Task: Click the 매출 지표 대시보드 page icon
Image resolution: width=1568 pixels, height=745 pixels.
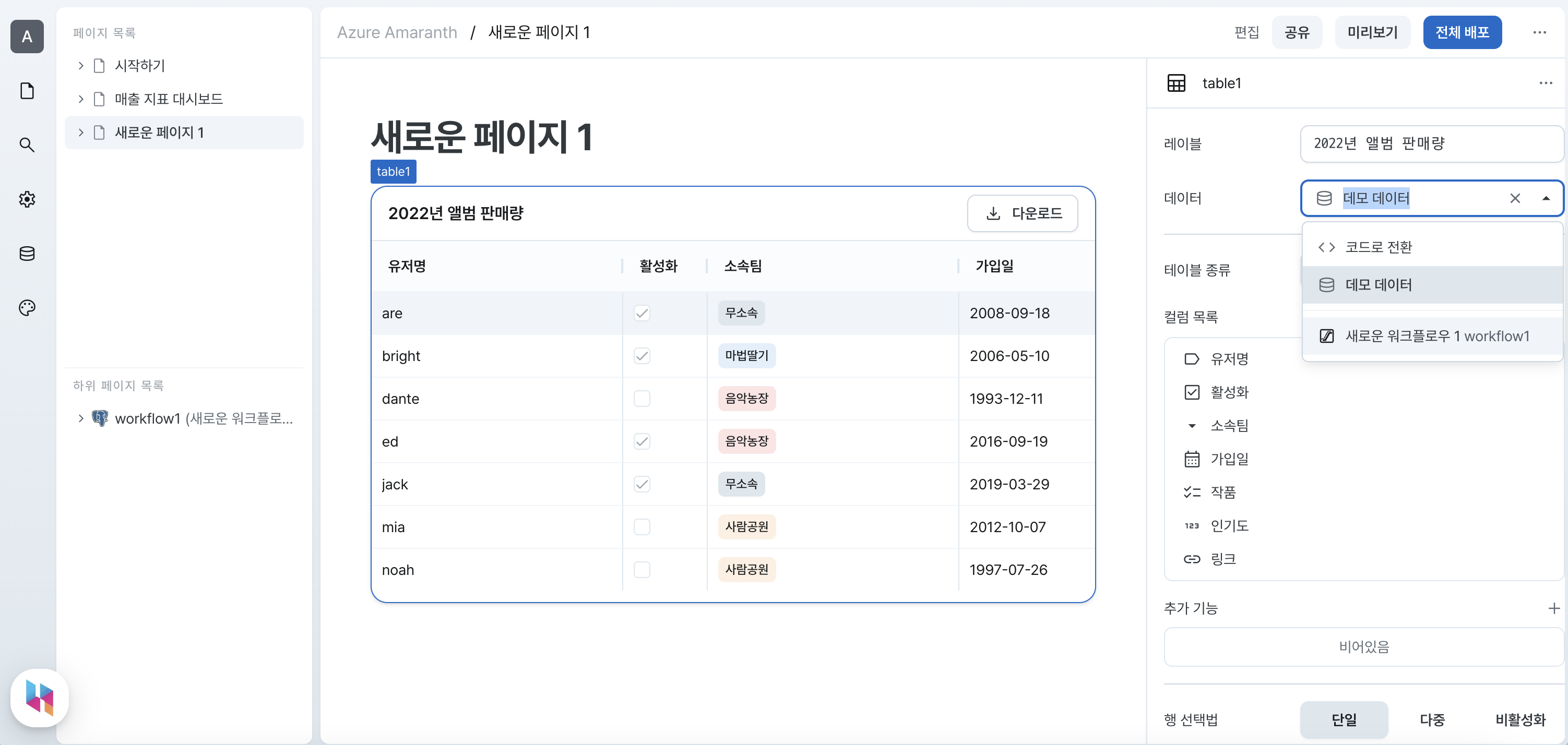Action: (99, 99)
